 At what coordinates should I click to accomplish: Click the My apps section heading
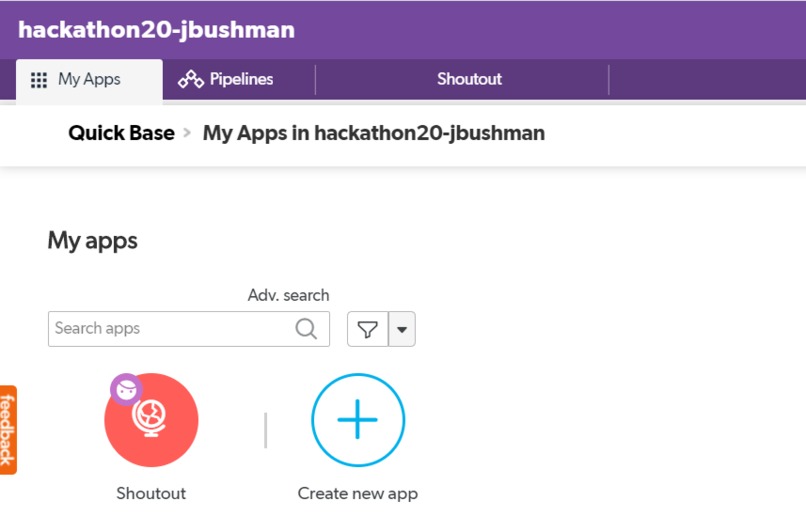click(x=93, y=241)
